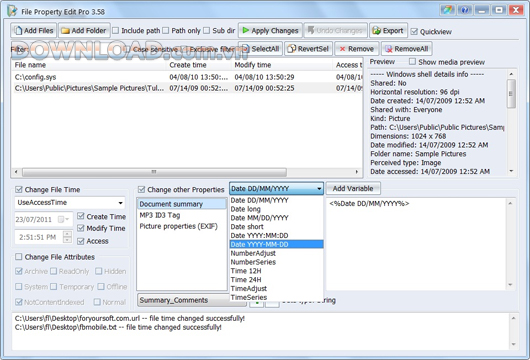530x360 pixels.
Task: Toggle the Access checkbox
Action: pyautogui.click(x=80, y=241)
